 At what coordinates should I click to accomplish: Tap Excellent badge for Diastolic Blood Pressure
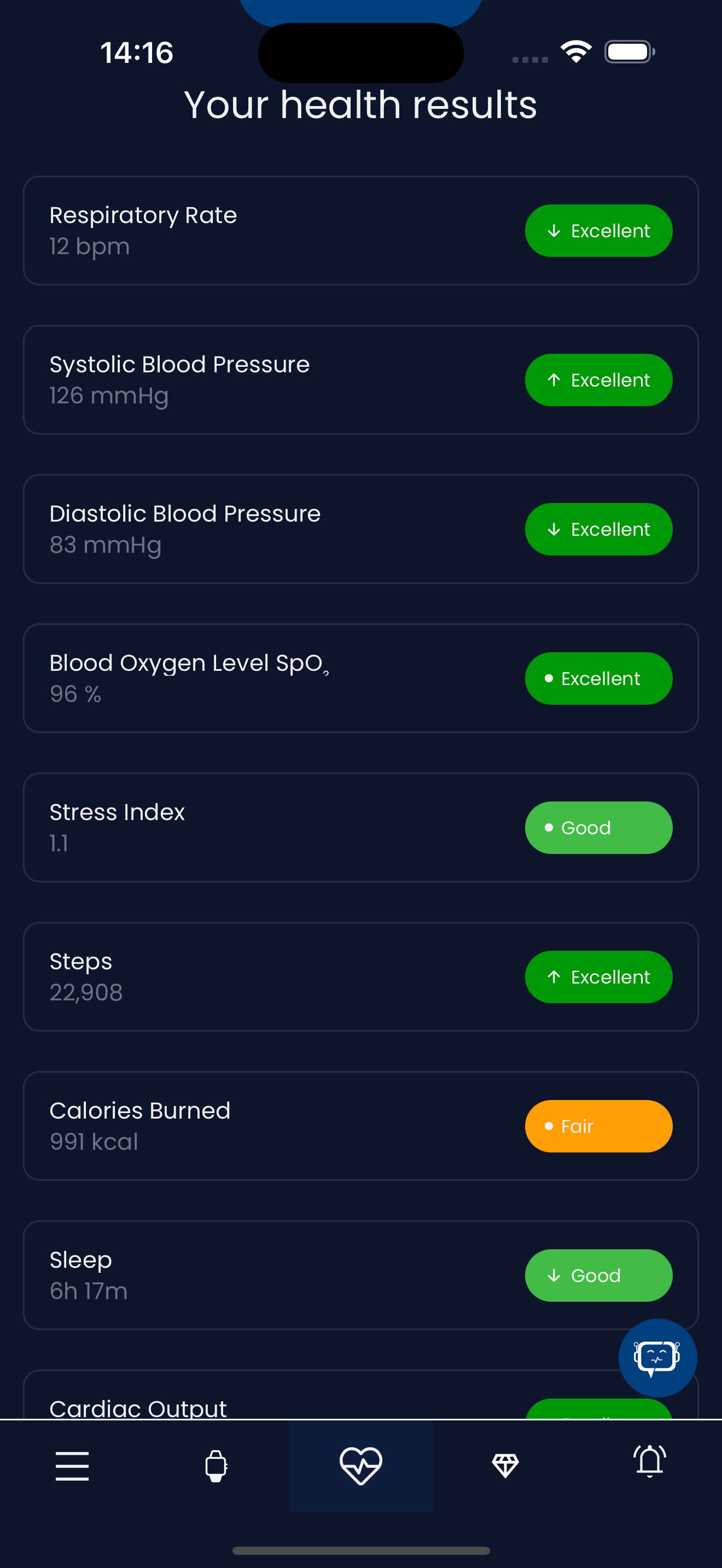(x=599, y=529)
